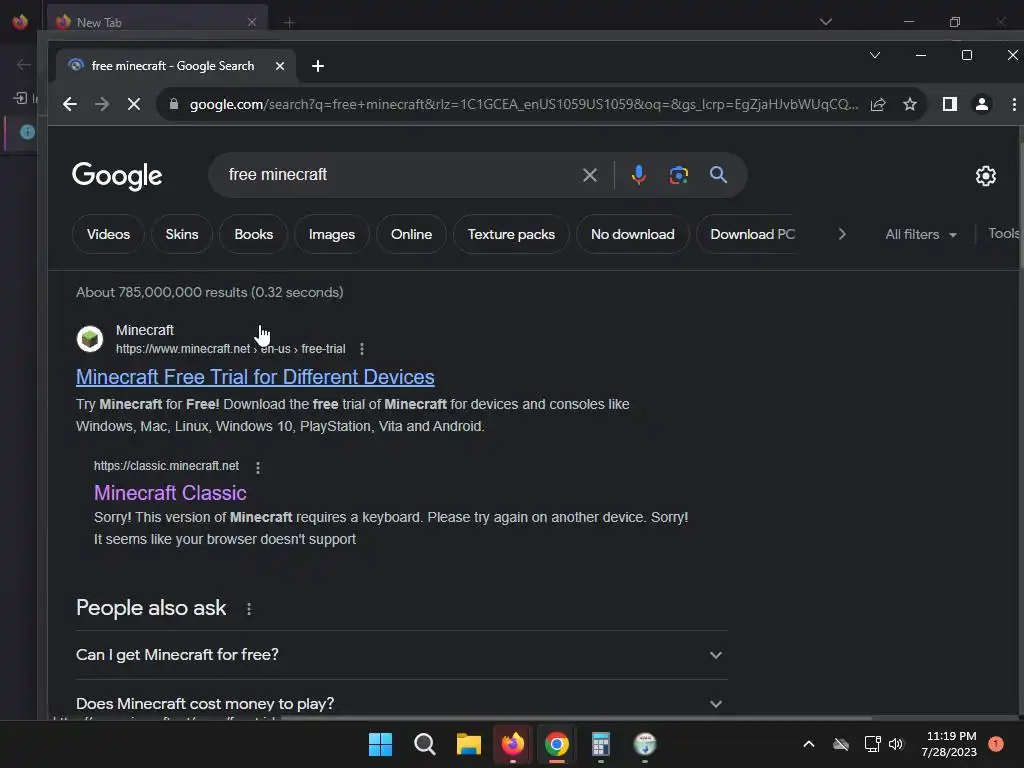Open Chrome's three-dot menu
This screenshot has height=768, width=1024.
(1014, 104)
